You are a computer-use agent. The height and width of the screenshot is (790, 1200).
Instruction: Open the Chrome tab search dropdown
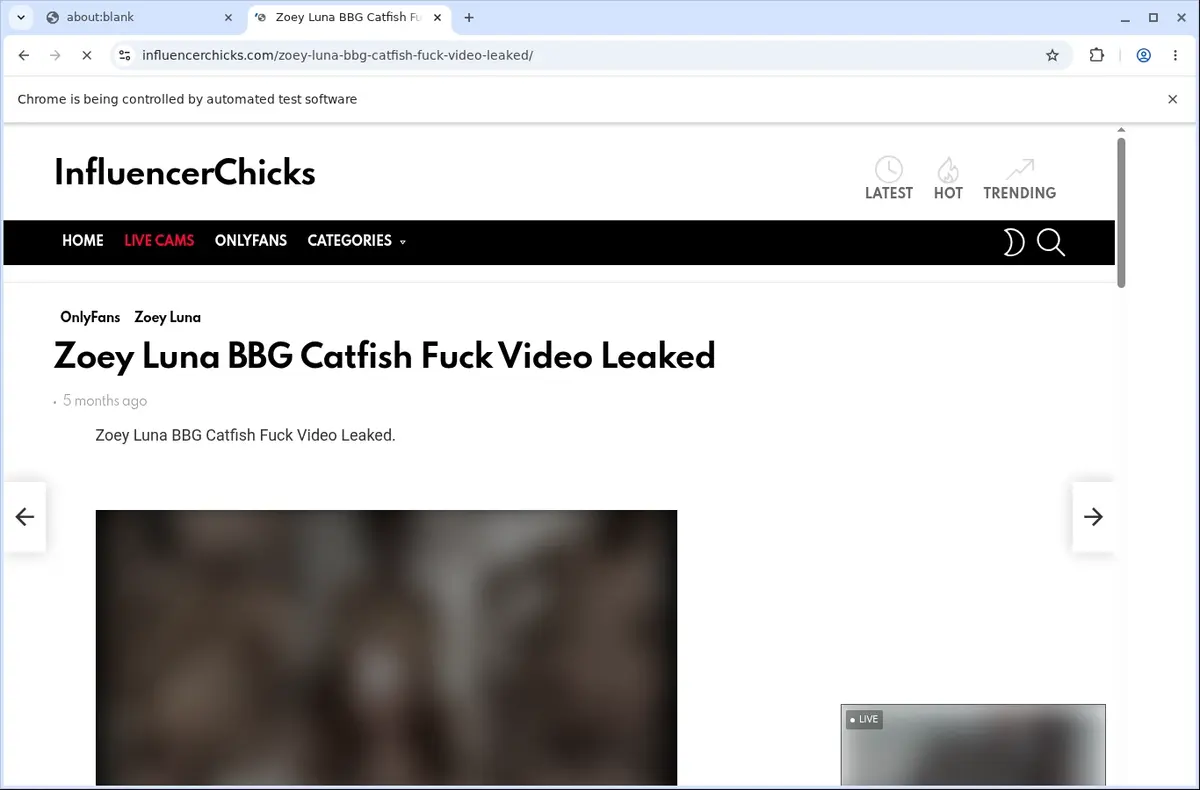tap(21, 17)
